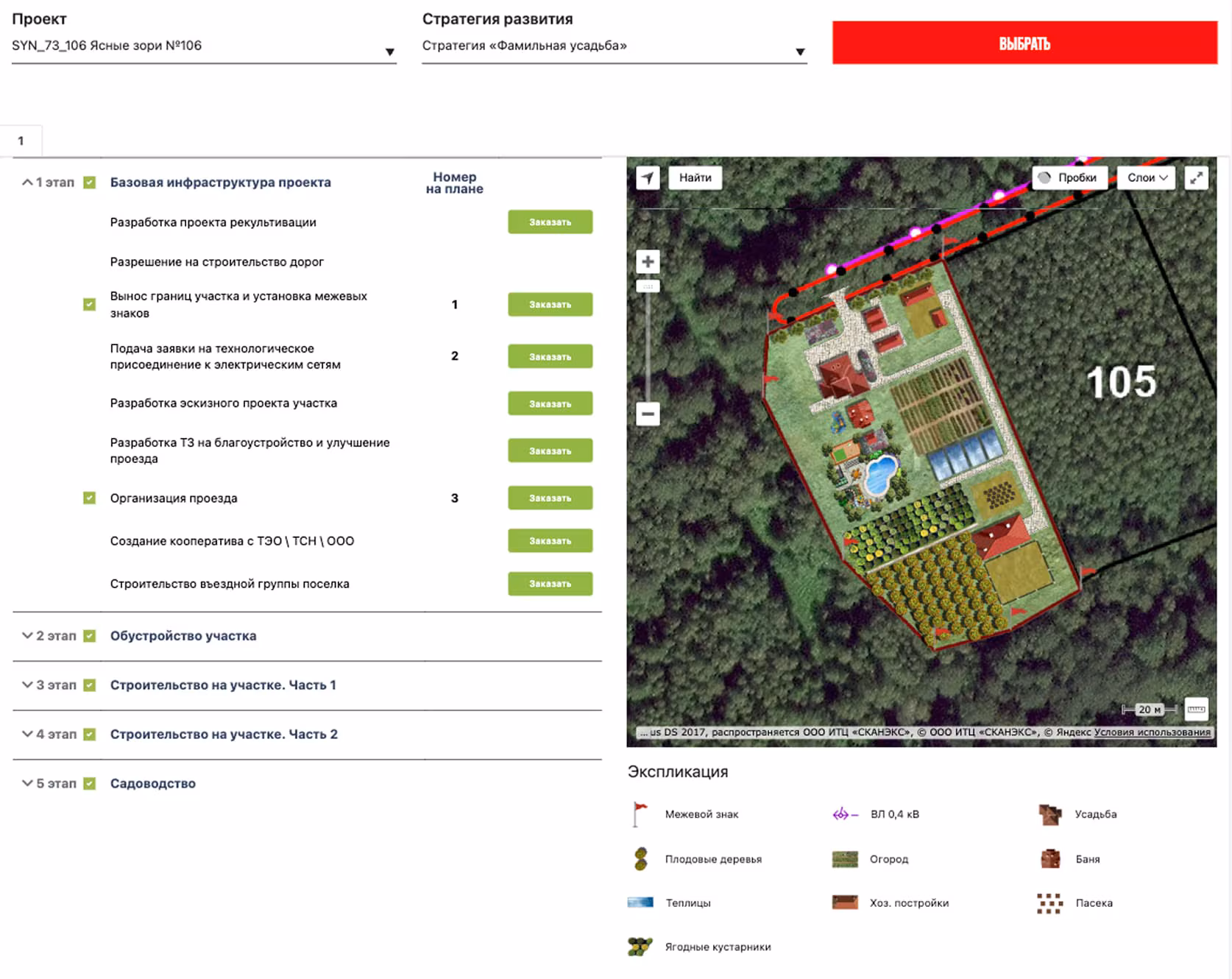Click the Строительство на участке. Часть 1 heading
Viewport: 1232px width, 979px height.
pyautogui.click(x=223, y=685)
